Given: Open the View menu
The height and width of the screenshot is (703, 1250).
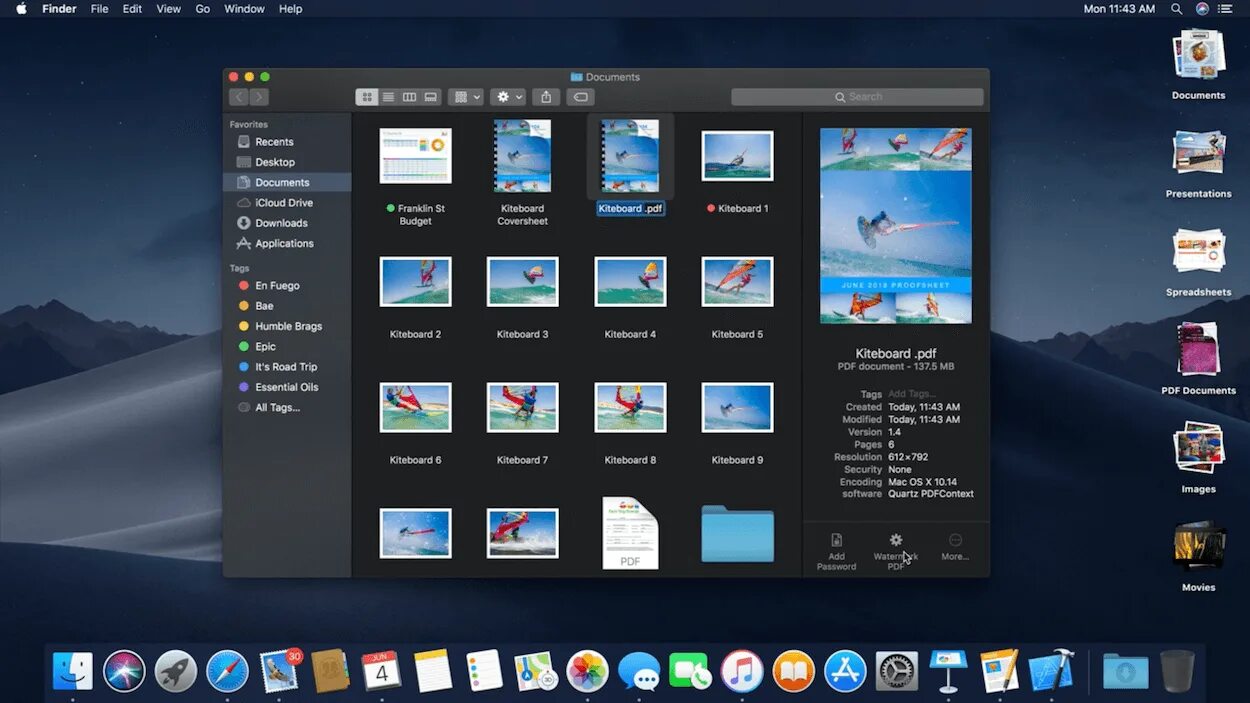Looking at the screenshot, I should (169, 9).
